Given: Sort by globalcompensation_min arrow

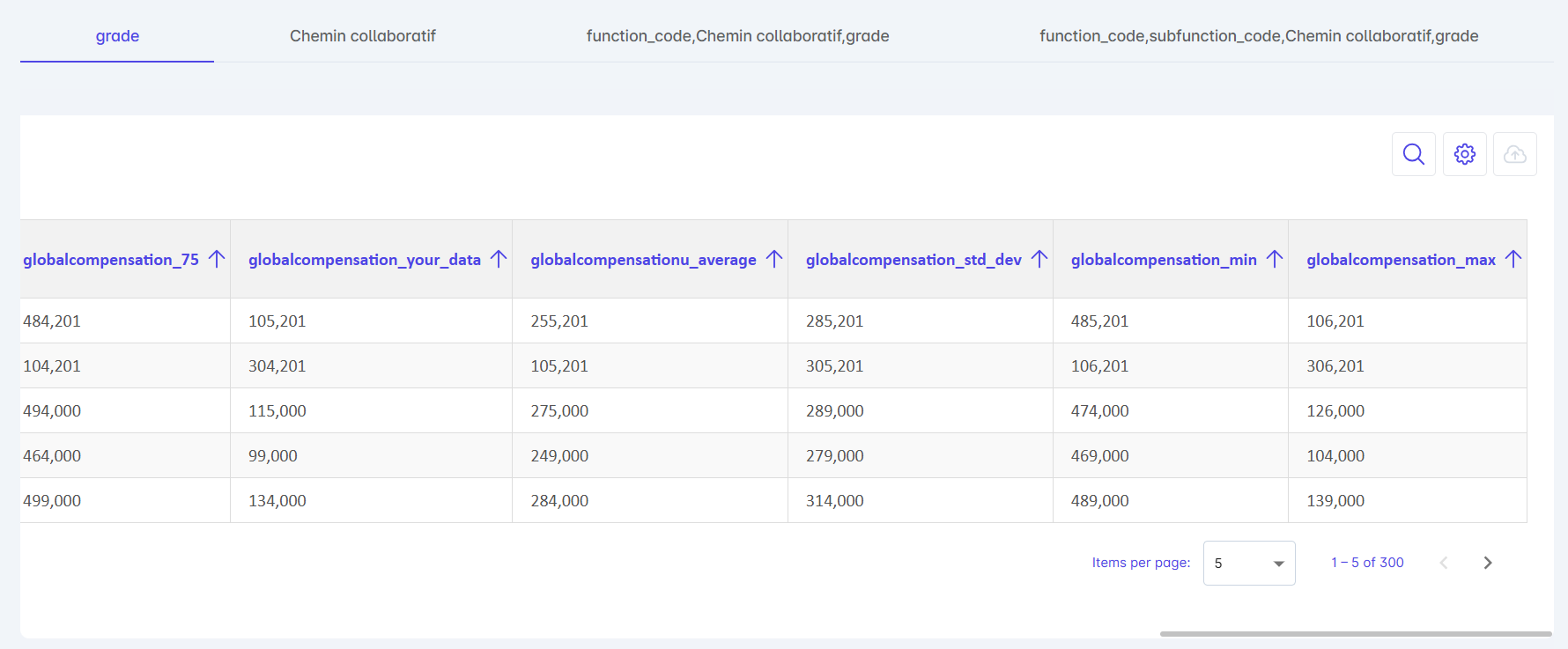Looking at the screenshot, I should (x=1275, y=259).
